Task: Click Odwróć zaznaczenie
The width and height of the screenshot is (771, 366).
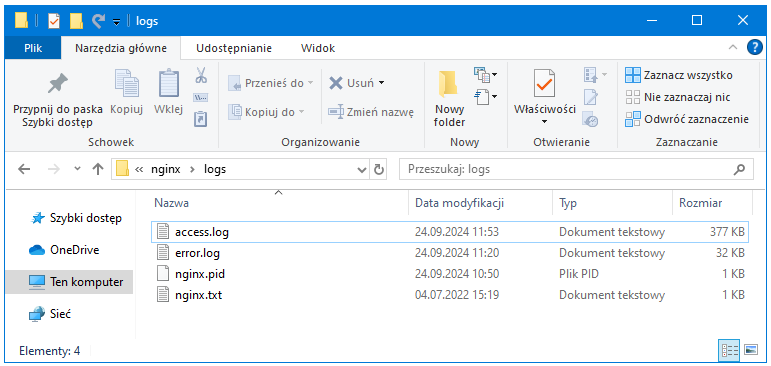Action: click(687, 119)
